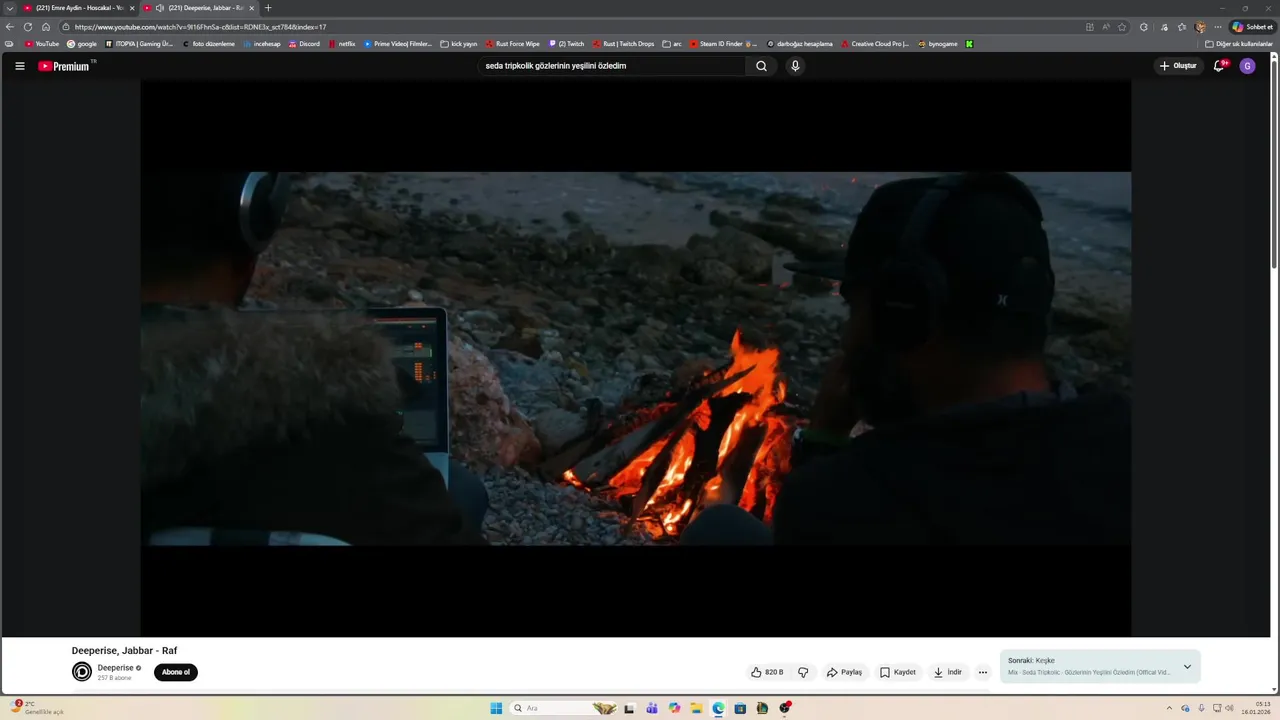Subscribe with the Abone ol button
Viewport: 1280px width, 720px height.
coord(176,672)
